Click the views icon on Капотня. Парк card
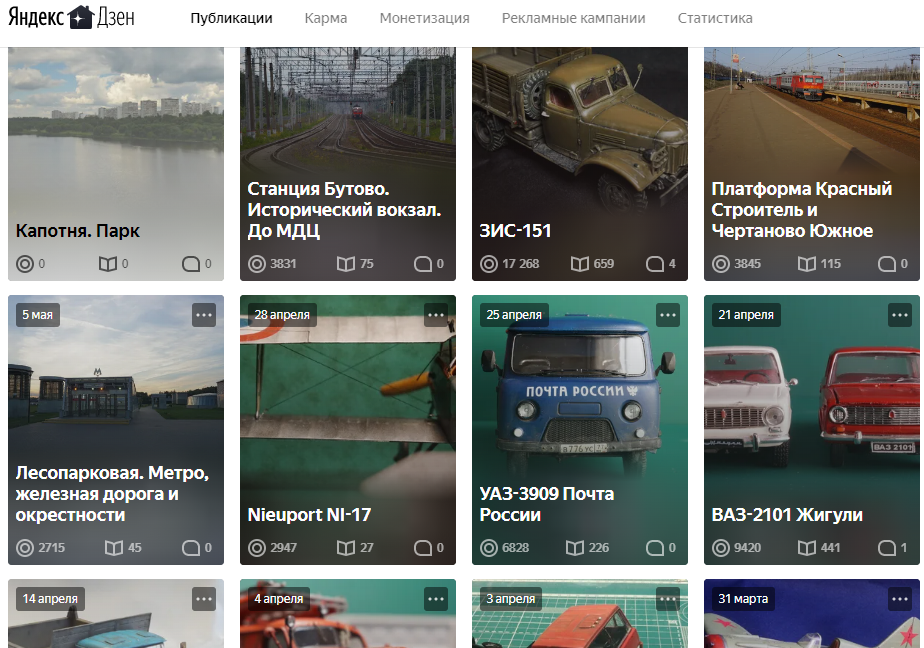Viewport: 924px width, 648px height. coord(25,264)
